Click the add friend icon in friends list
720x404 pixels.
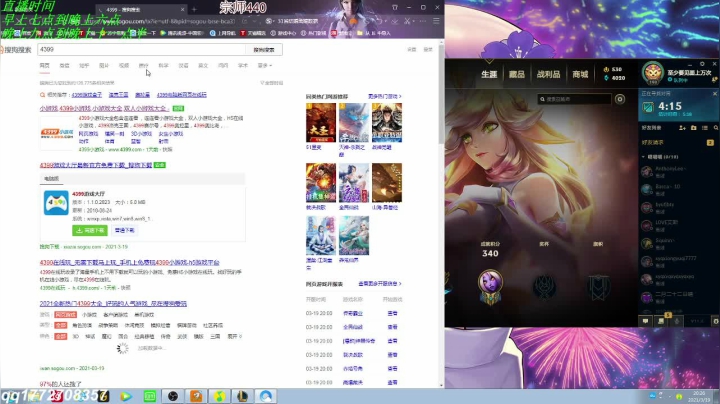(682, 128)
